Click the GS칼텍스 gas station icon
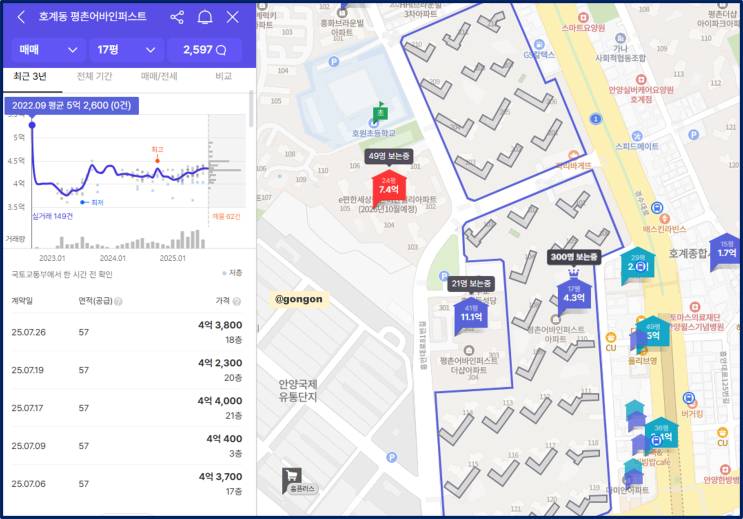This screenshot has width=743, height=519. point(539,45)
